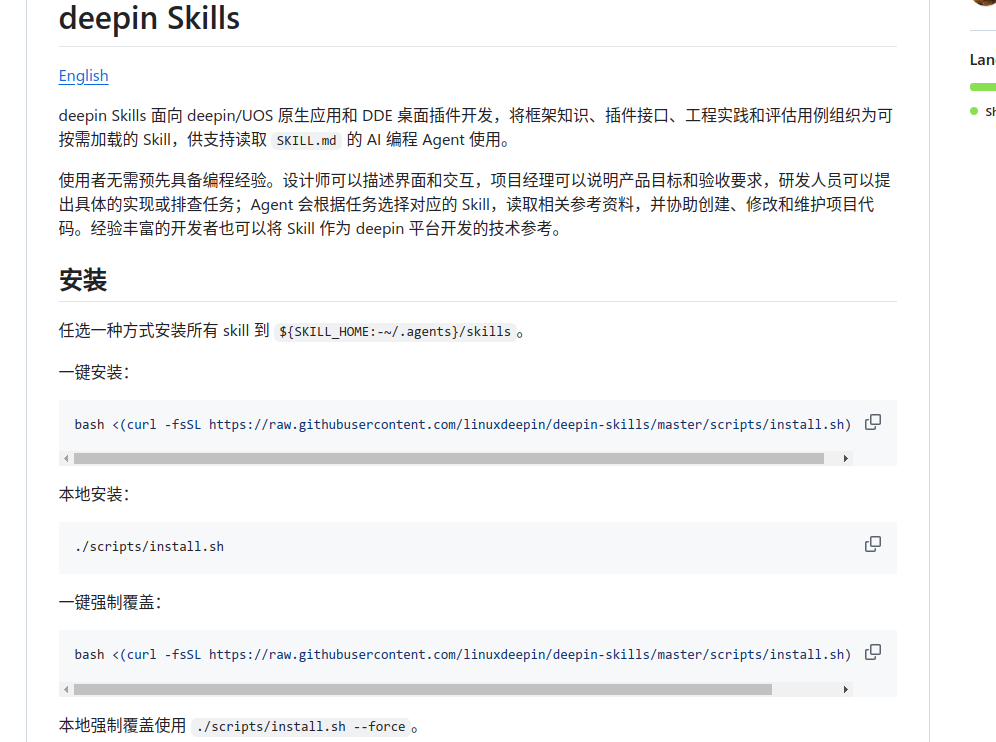The height and width of the screenshot is (742, 996).
Task: Click the "./scripts/install.sh" code text under 本地安装
Action: point(149,546)
